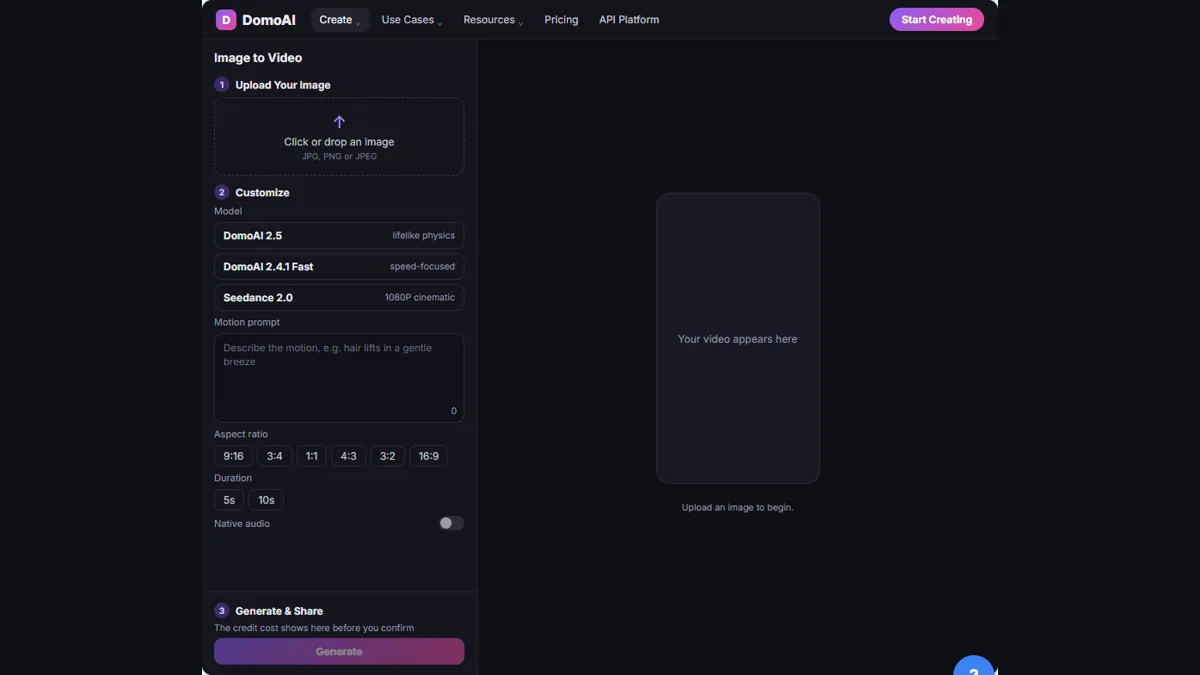Click the Generate button
The width and height of the screenshot is (1200, 675).
(x=339, y=651)
